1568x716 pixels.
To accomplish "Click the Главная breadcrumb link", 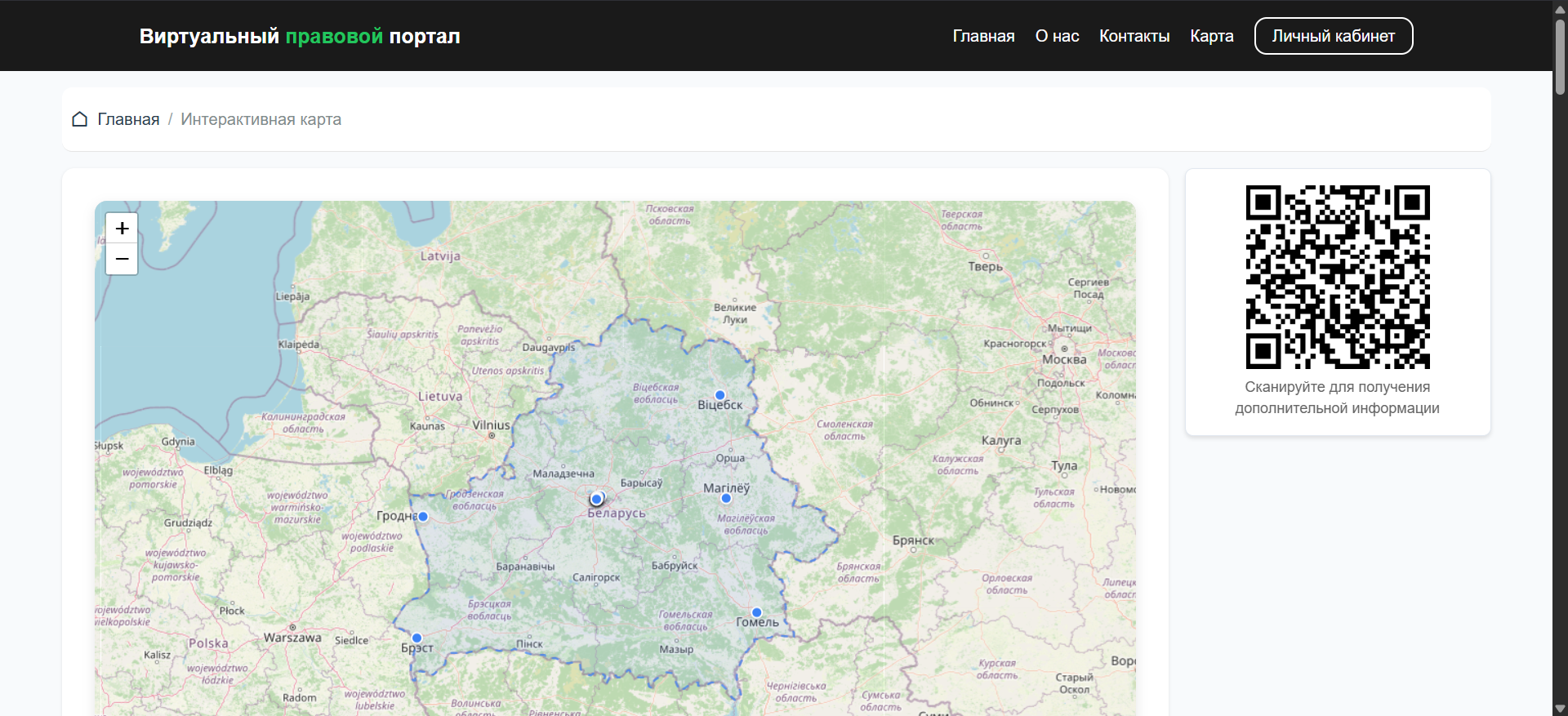I will (x=128, y=119).
